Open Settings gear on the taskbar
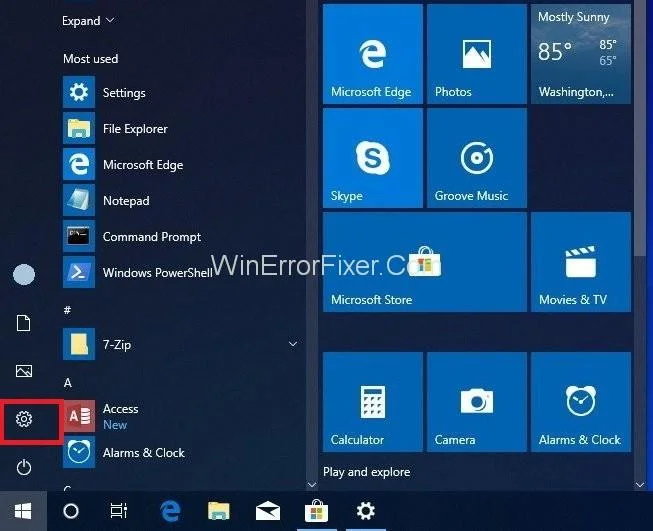 (366, 511)
